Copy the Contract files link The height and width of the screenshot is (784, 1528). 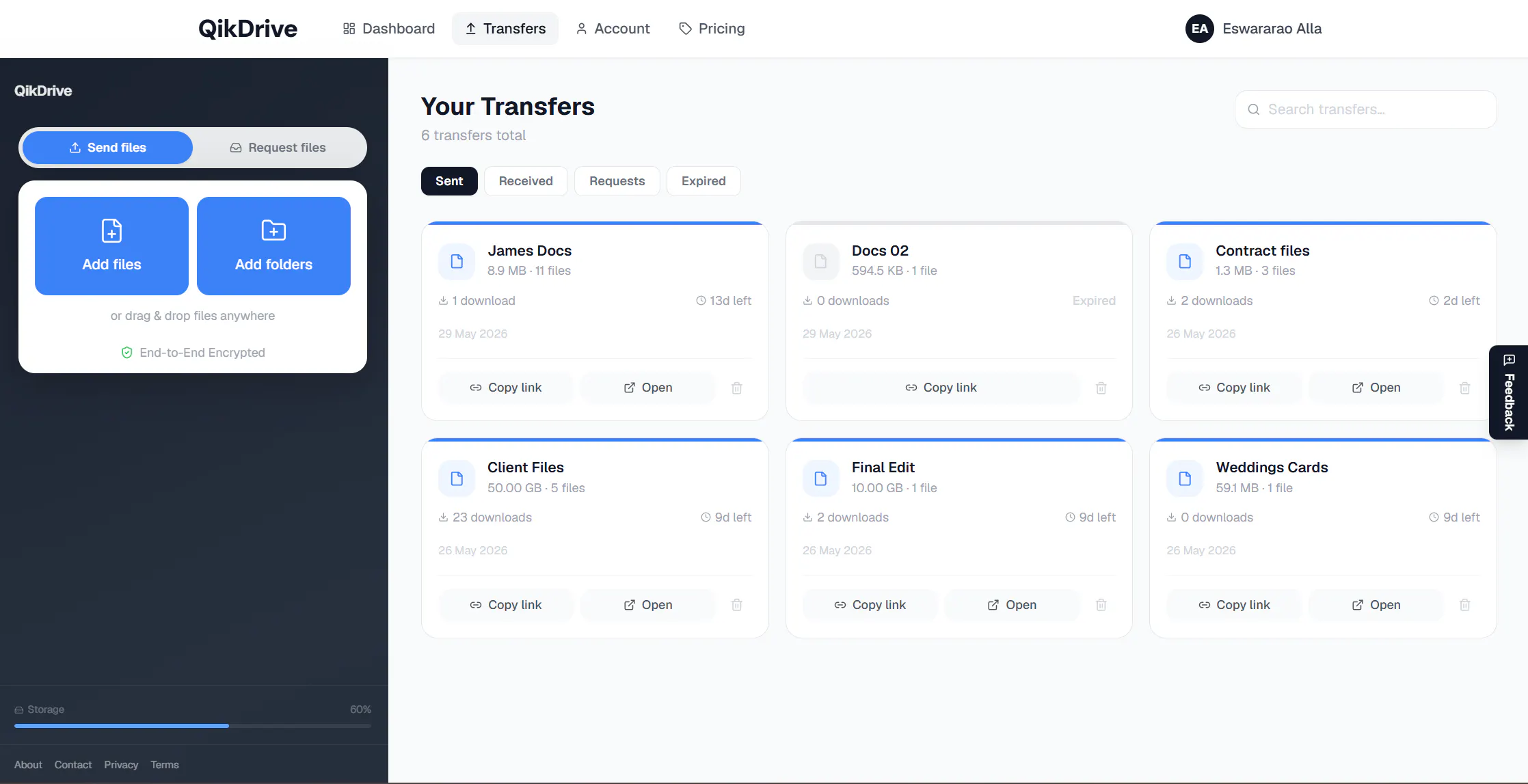1233,388
